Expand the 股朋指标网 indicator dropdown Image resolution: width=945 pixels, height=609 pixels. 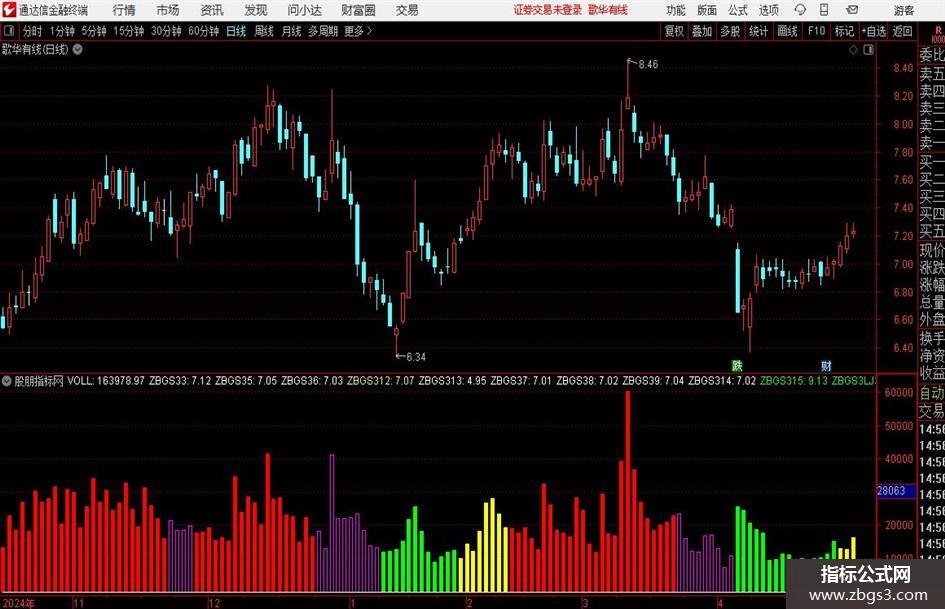click(7, 381)
